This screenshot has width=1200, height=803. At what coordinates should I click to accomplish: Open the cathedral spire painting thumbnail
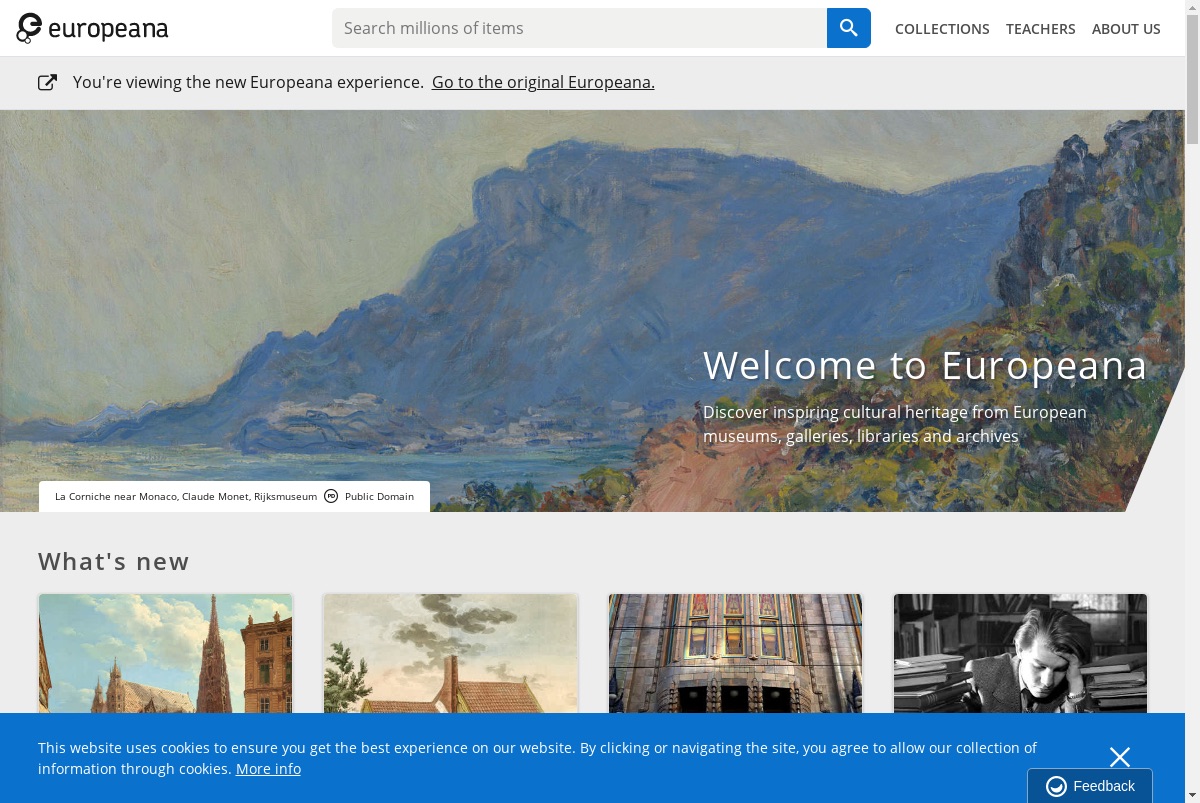[166, 653]
